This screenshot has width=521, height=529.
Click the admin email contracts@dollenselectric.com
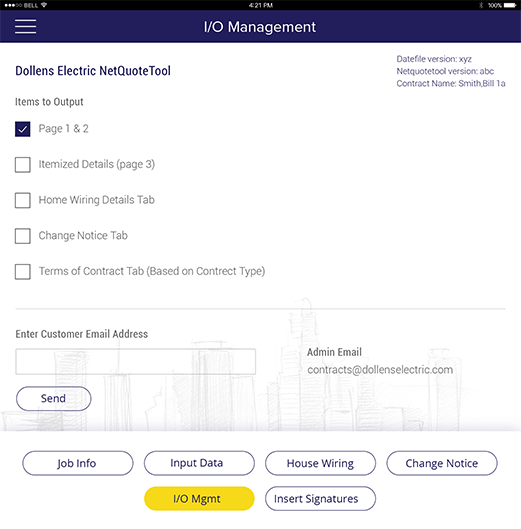pyautogui.click(x=380, y=370)
